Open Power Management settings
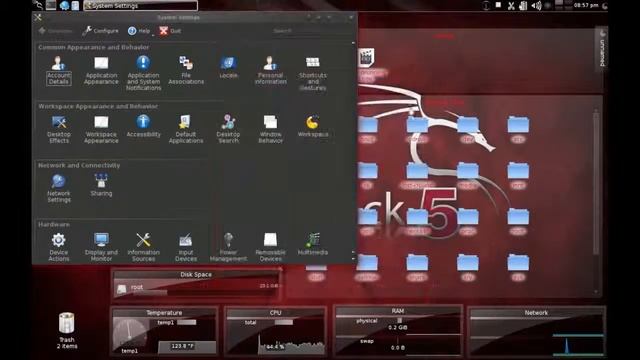Screen dimensions: 640x360 [x=228, y=247]
